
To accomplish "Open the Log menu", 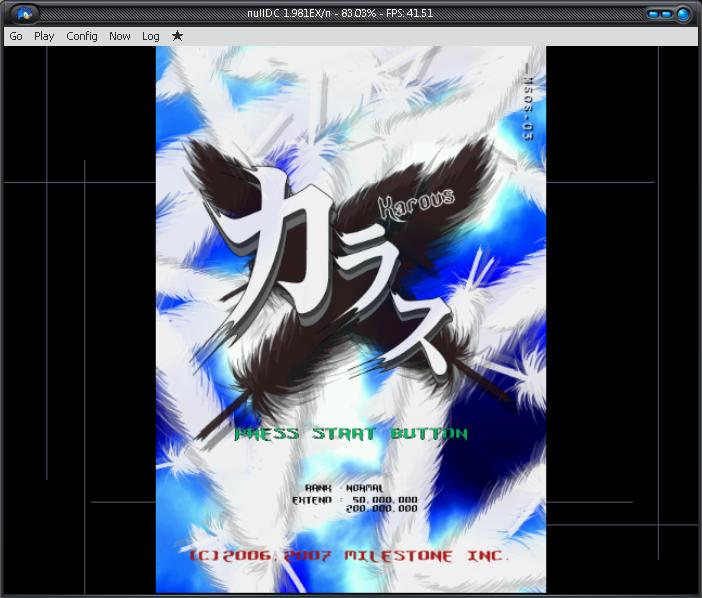I will click(x=150, y=36).
